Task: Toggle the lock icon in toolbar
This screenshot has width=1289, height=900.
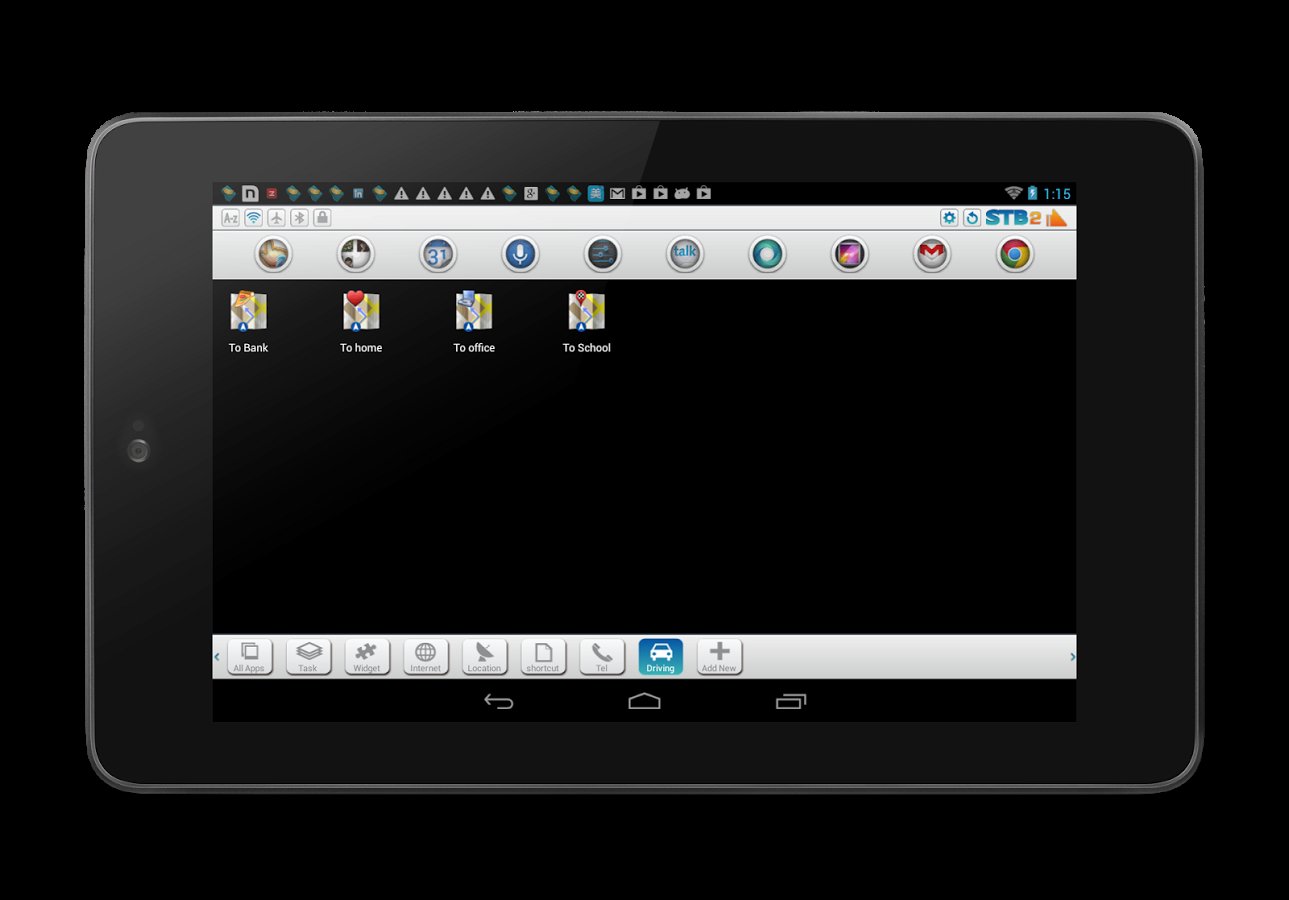Action: [x=322, y=218]
